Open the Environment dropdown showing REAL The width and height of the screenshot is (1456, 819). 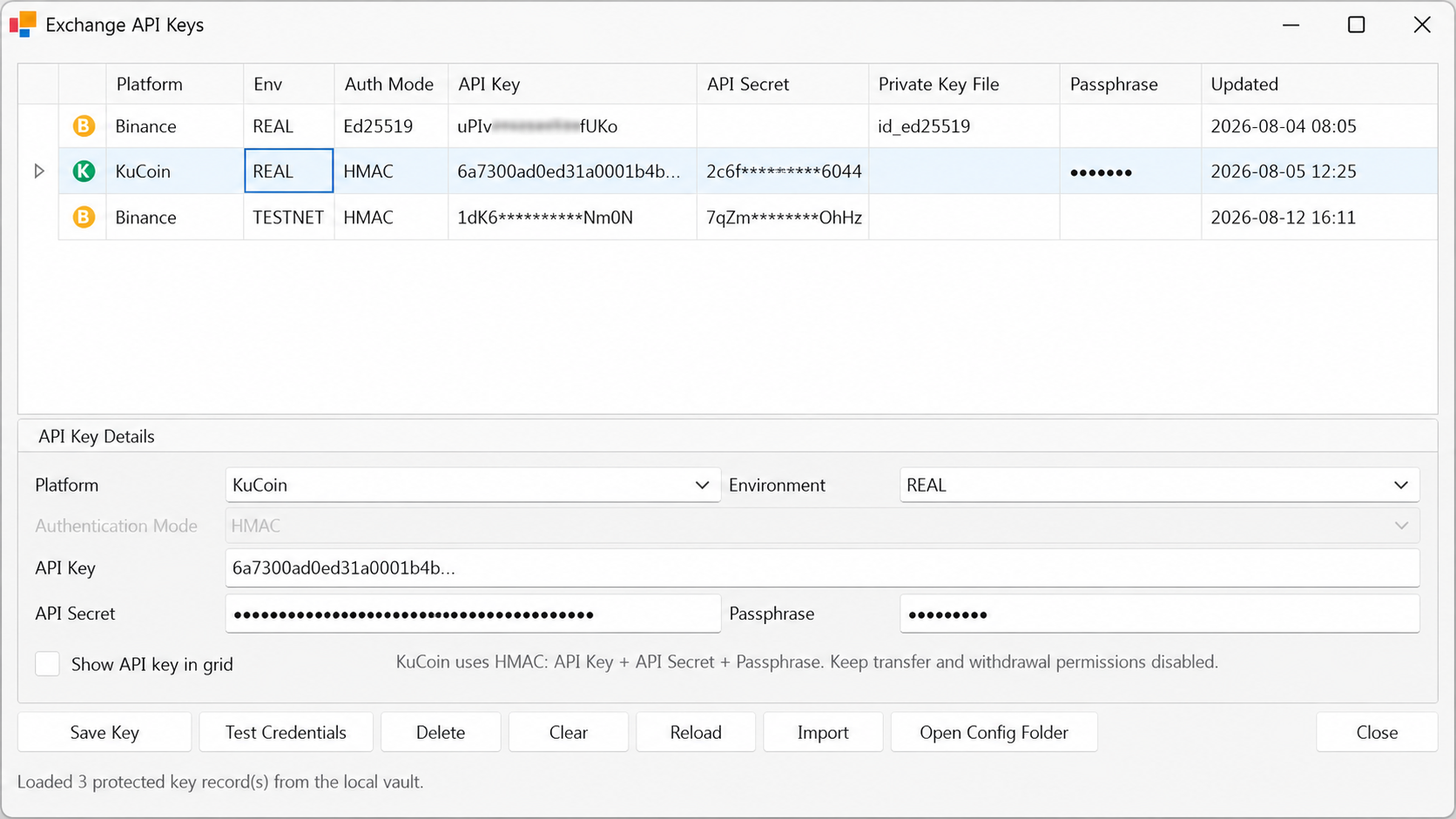[1159, 485]
